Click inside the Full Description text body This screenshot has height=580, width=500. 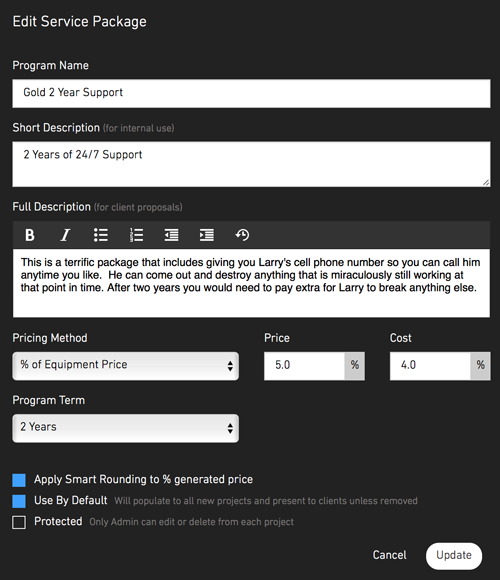[x=251, y=283]
